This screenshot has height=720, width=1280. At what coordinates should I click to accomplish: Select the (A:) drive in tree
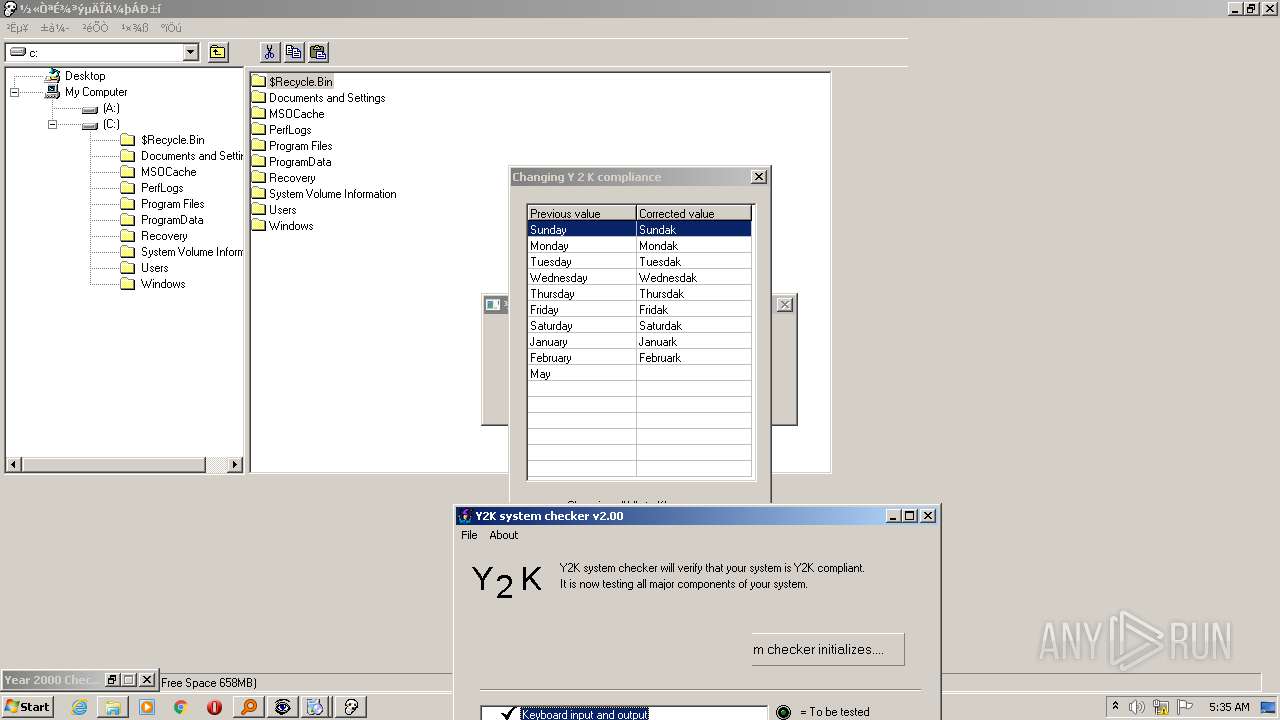coord(111,108)
